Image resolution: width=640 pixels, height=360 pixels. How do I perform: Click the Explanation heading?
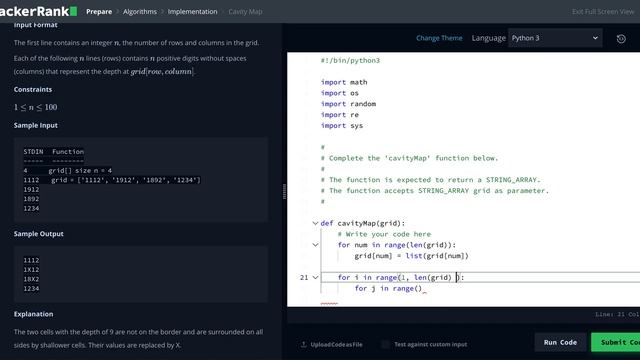coord(33,314)
